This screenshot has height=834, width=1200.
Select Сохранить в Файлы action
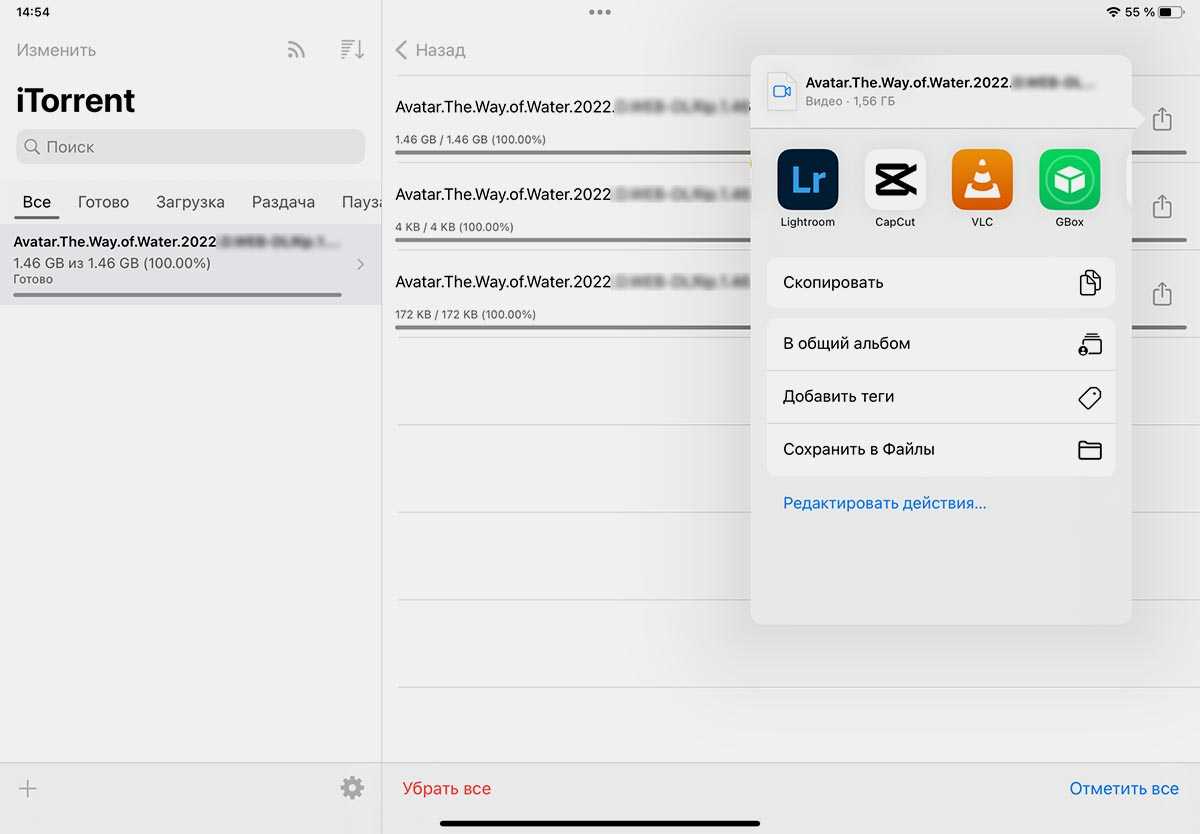(x=940, y=450)
